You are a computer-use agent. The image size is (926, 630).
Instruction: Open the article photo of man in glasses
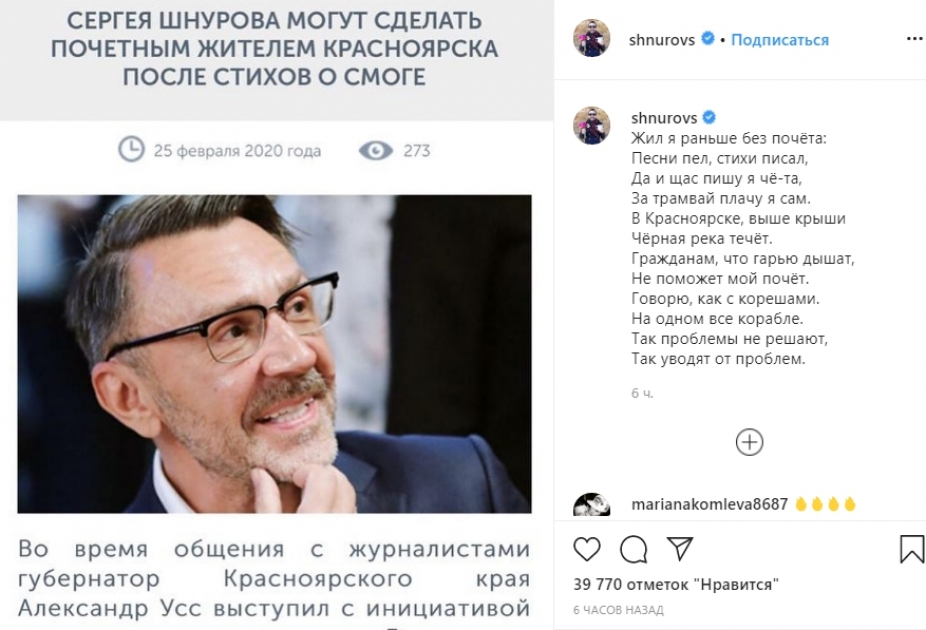tap(274, 354)
